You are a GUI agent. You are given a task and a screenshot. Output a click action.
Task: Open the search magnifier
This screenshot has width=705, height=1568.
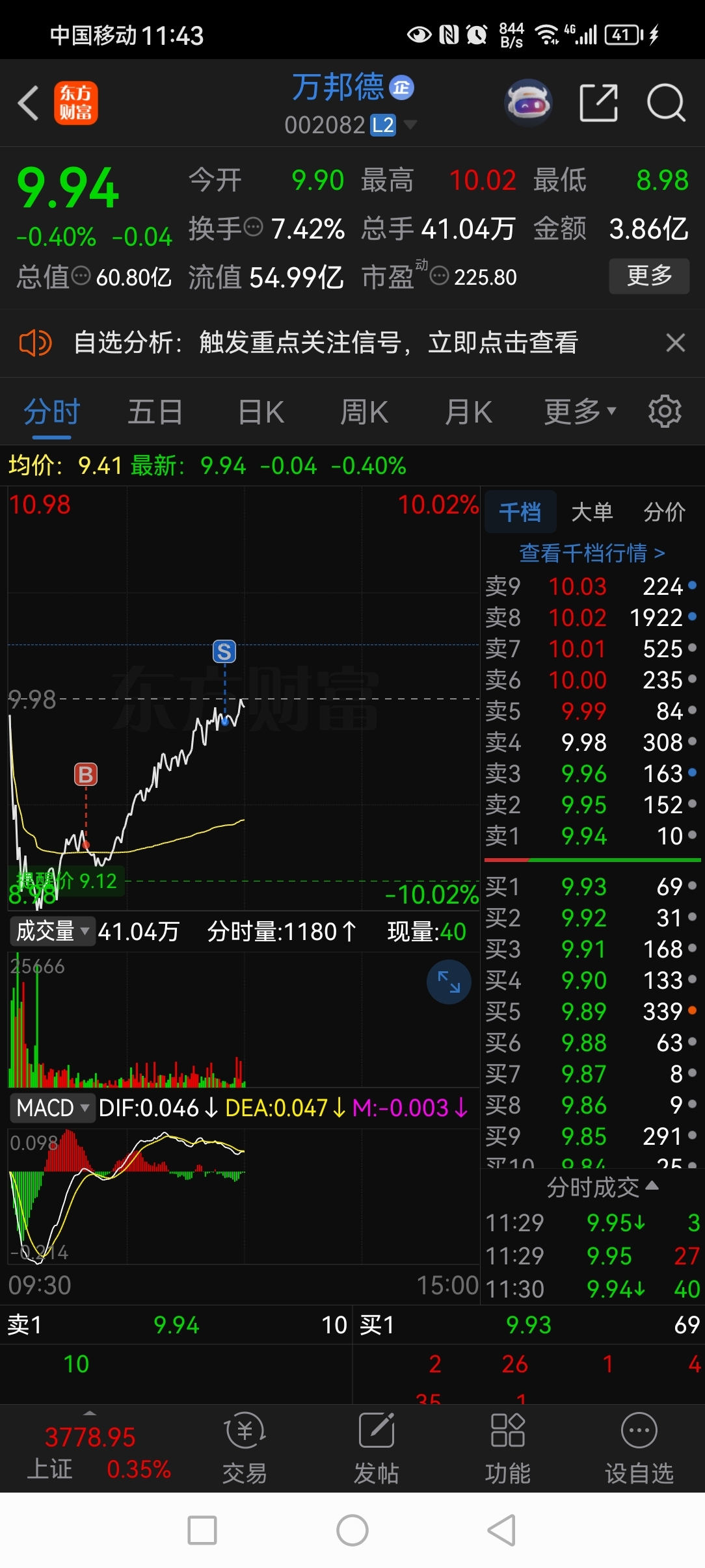coord(667,103)
